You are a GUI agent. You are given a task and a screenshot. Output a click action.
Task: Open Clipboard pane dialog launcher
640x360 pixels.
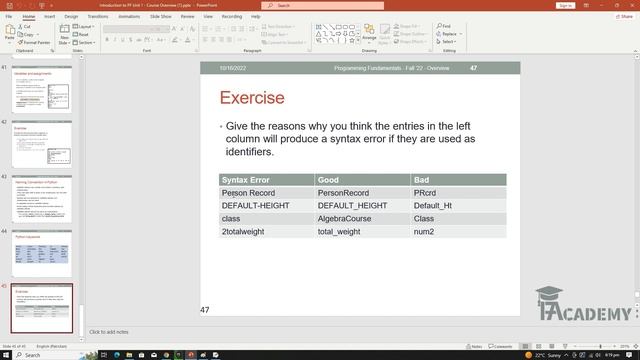tap(52, 51)
